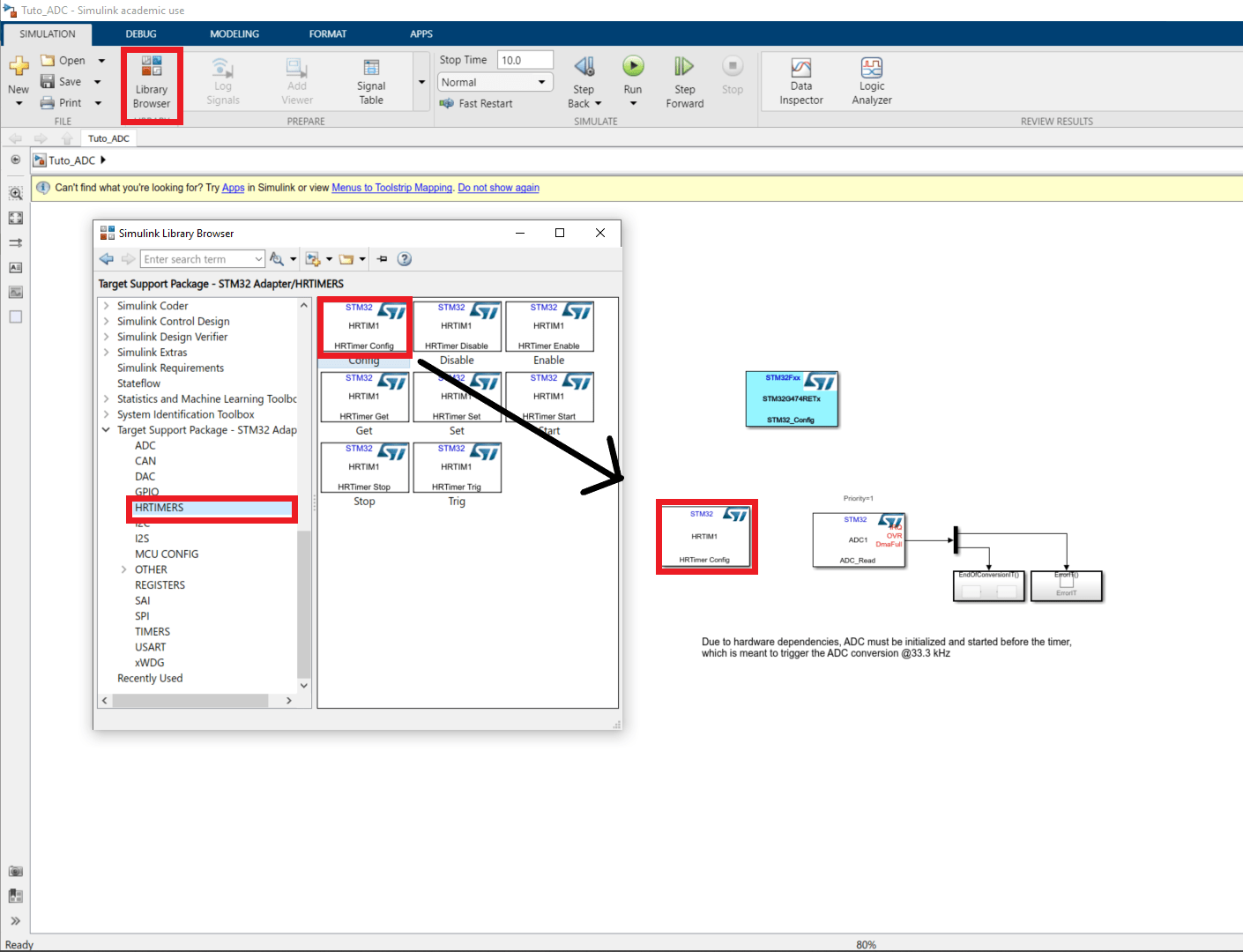
Task: Click Library Browser help icon
Action: pyautogui.click(x=405, y=258)
